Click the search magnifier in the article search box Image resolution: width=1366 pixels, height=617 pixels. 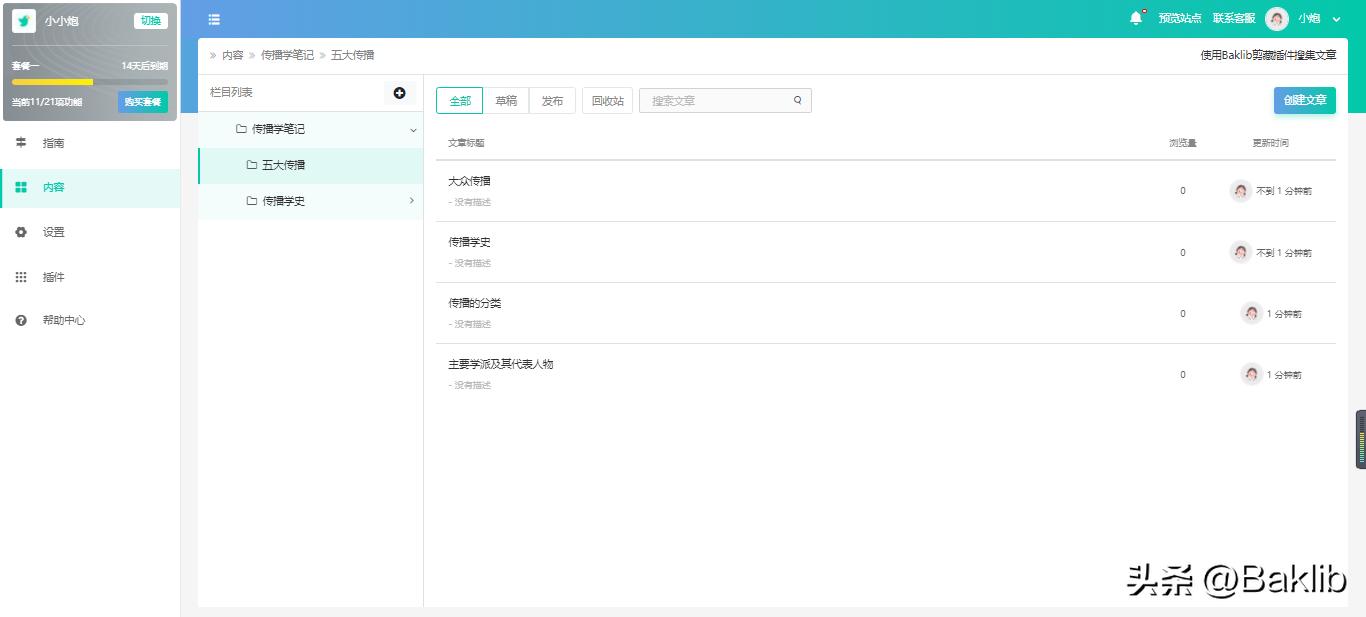click(x=797, y=100)
